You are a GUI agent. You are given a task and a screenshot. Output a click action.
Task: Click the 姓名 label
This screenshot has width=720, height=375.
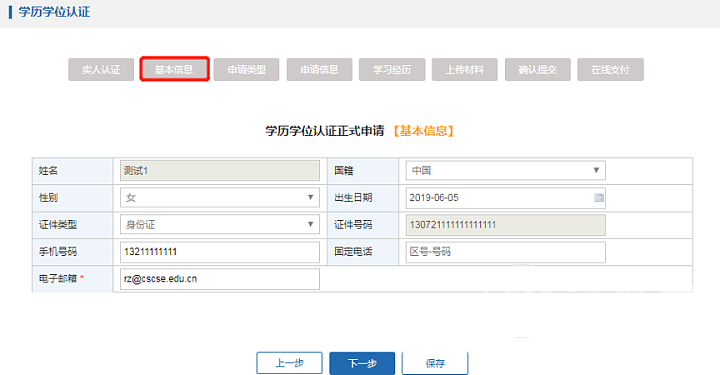[48, 171]
